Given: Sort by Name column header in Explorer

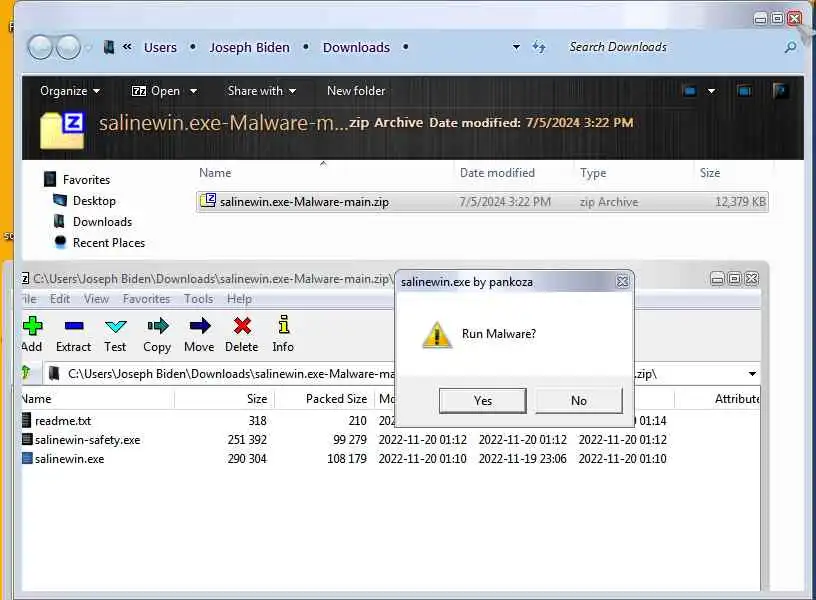Looking at the screenshot, I should coord(215,173).
